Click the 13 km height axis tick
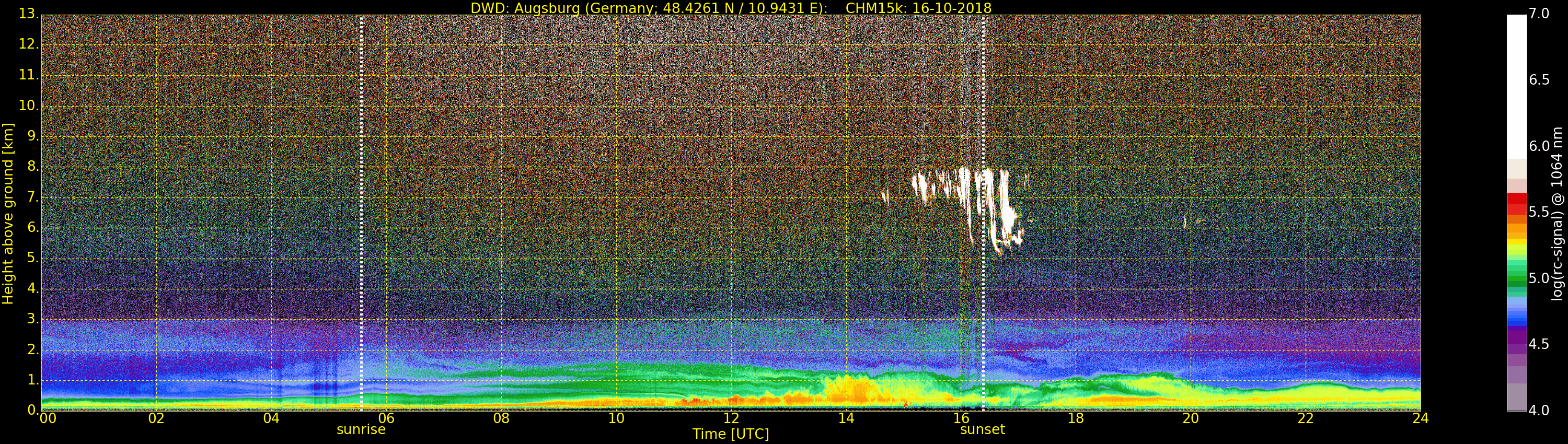This screenshot has width=1568, height=444. pos(27,14)
